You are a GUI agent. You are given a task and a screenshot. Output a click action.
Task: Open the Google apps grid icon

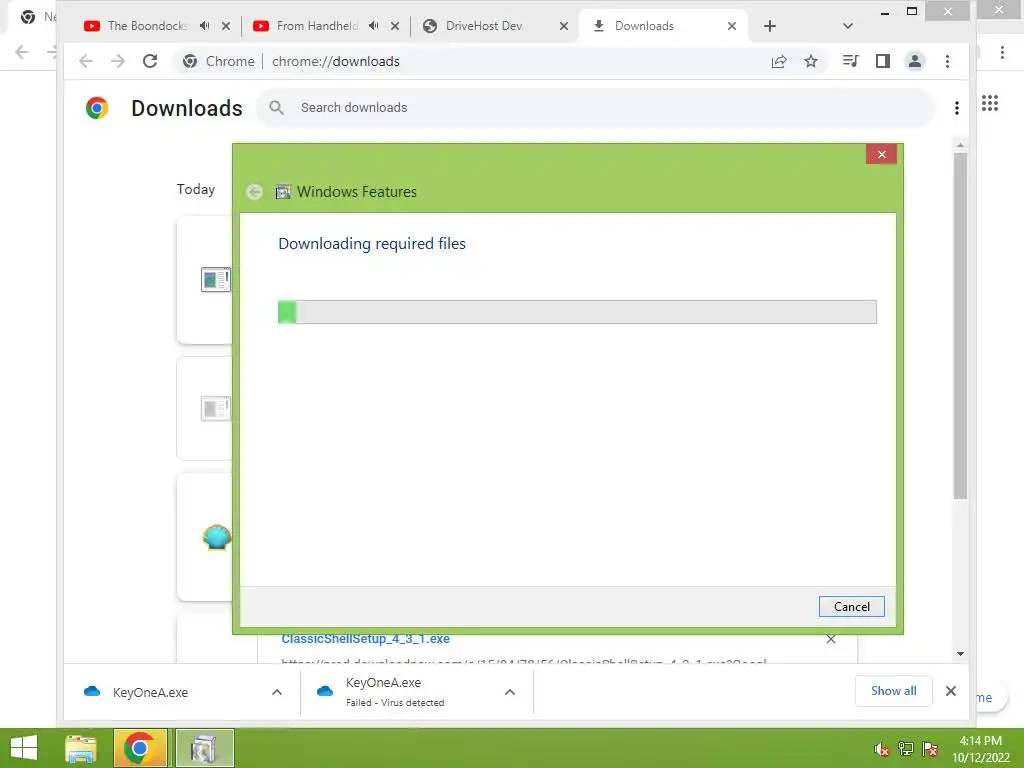click(990, 103)
